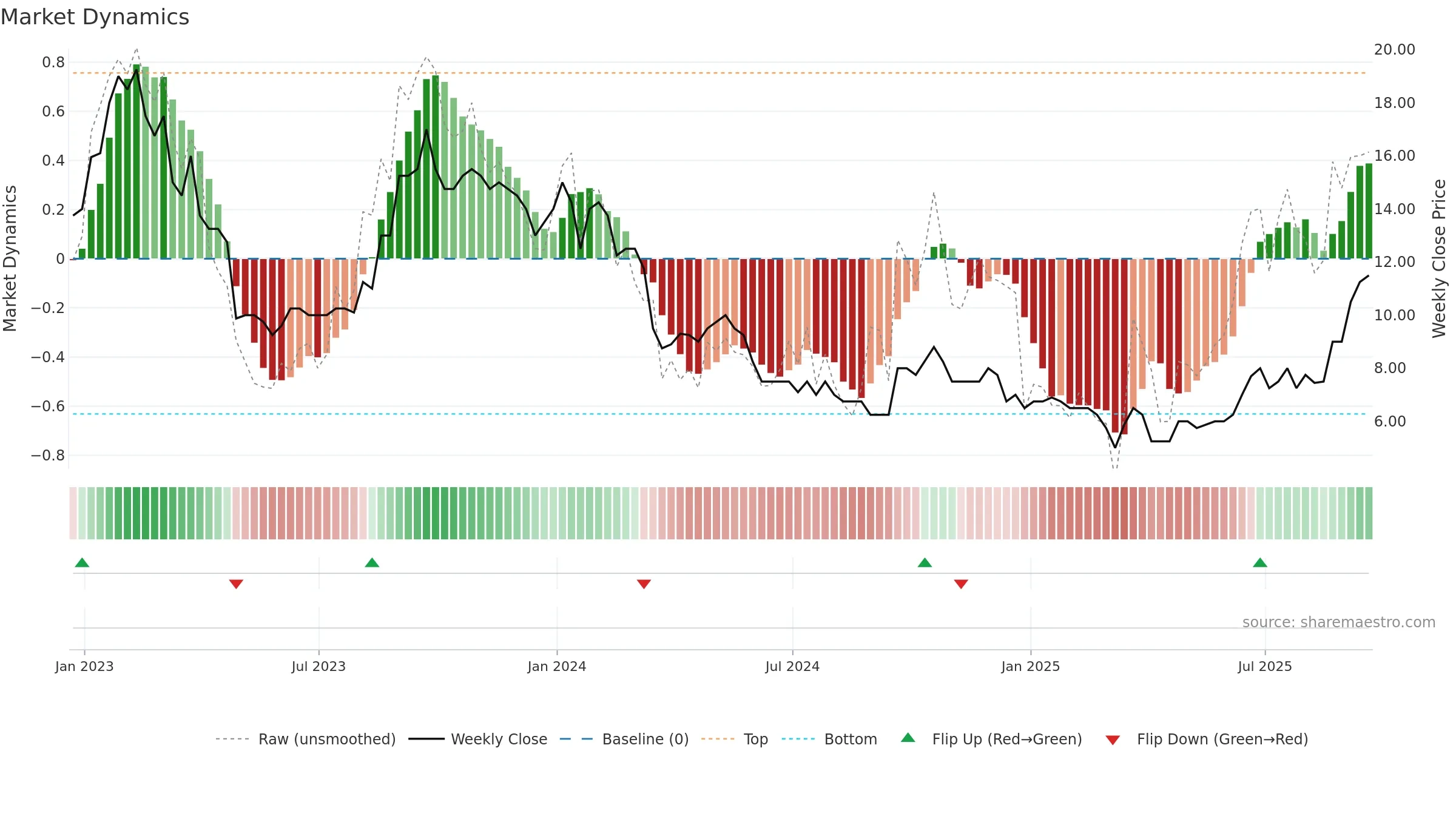Toggle the Baseline (0) legend entry
This screenshot has height=819, width=1456.
tap(624, 739)
